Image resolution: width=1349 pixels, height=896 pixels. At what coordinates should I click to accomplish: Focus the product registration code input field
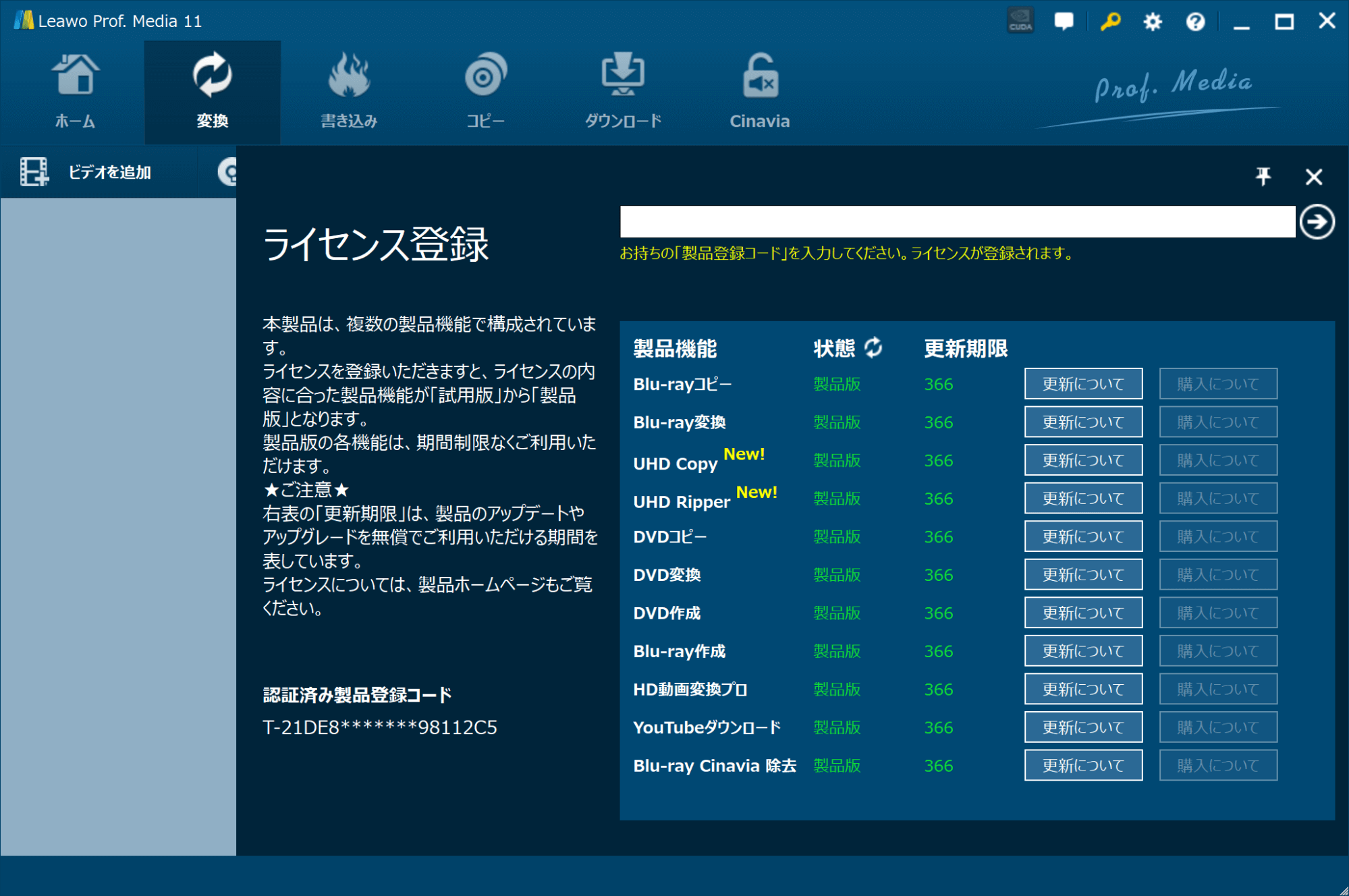coord(958,221)
